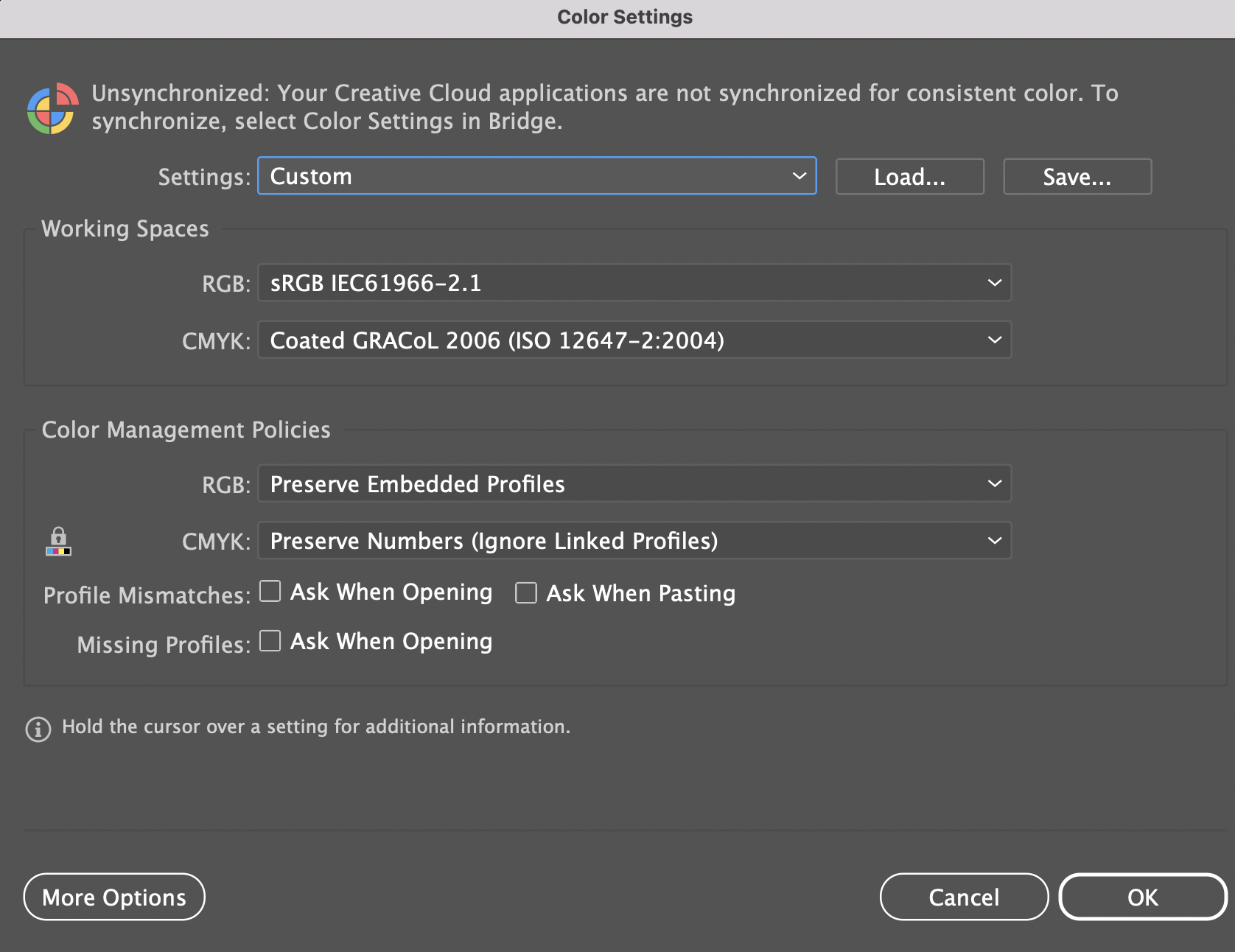The height and width of the screenshot is (952, 1235).
Task: Click the Color Settings title bar
Action: pos(624,16)
